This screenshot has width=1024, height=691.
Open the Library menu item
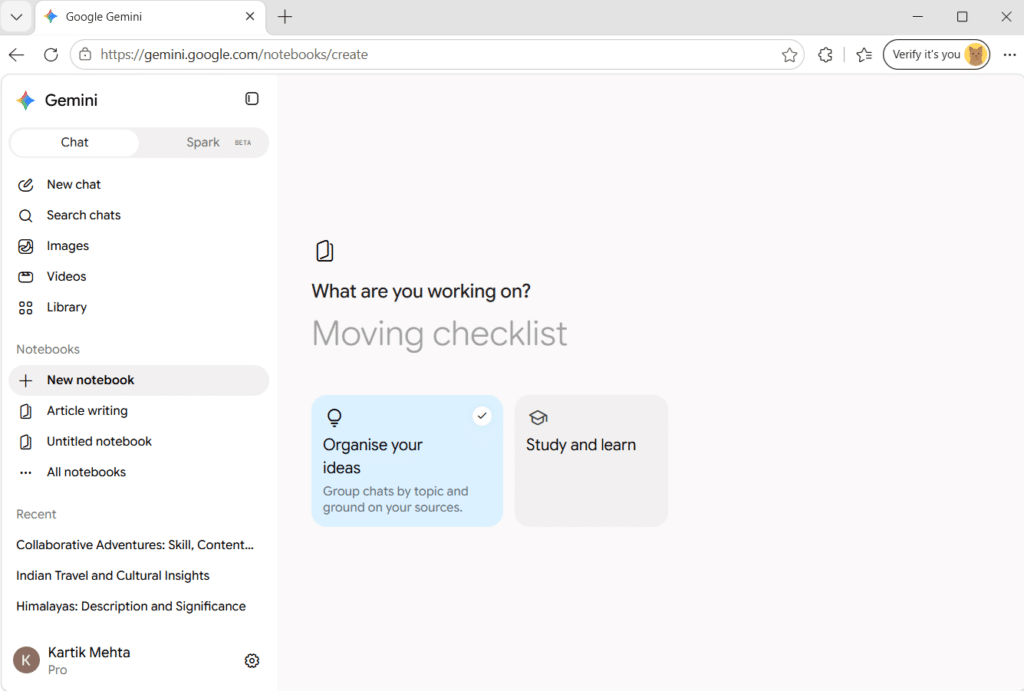138,308
